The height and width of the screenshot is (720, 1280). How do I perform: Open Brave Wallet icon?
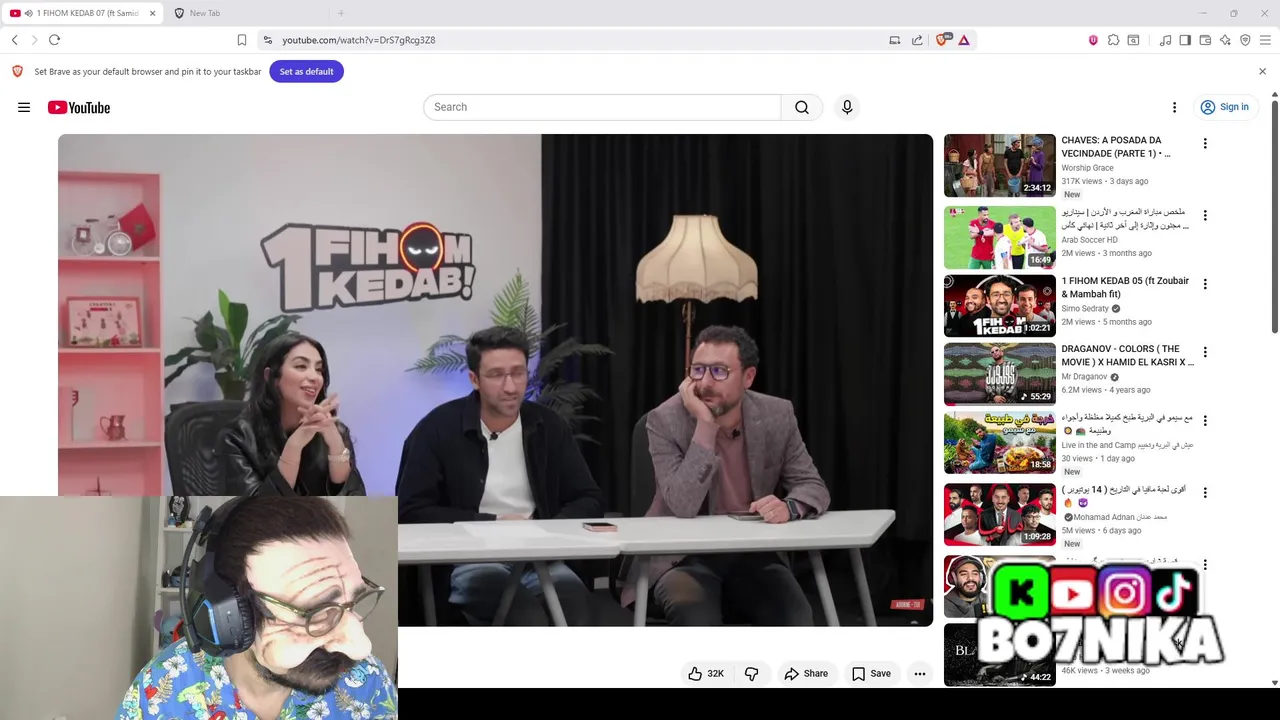(x=1205, y=40)
